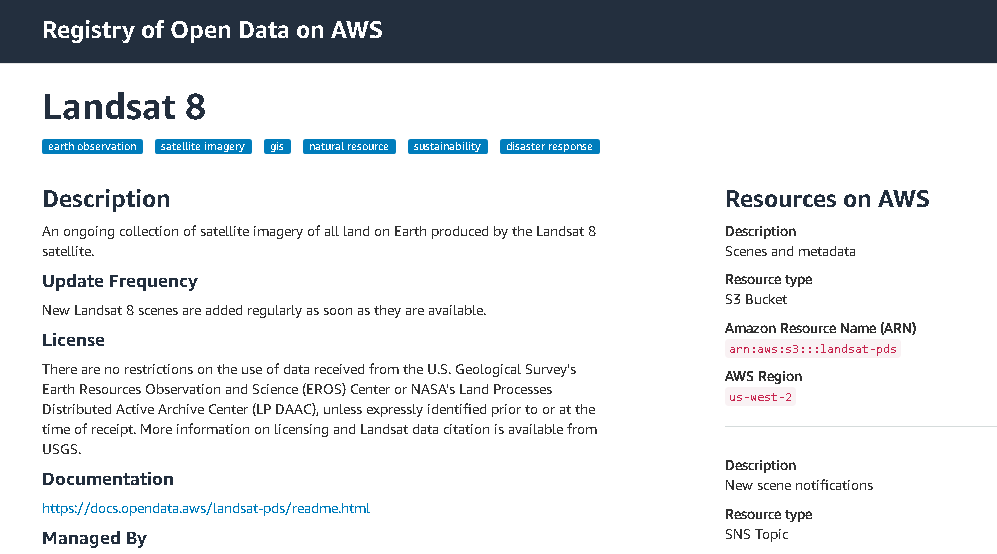Click the Amazon Resource Name (ARN) label
This screenshot has width=997, height=554.
tap(820, 328)
